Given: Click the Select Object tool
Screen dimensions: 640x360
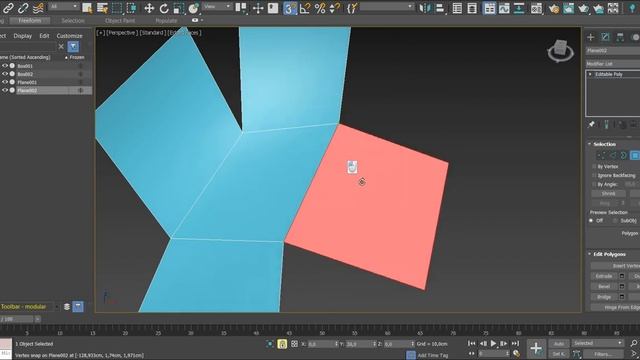Looking at the screenshot, I should (87, 8).
